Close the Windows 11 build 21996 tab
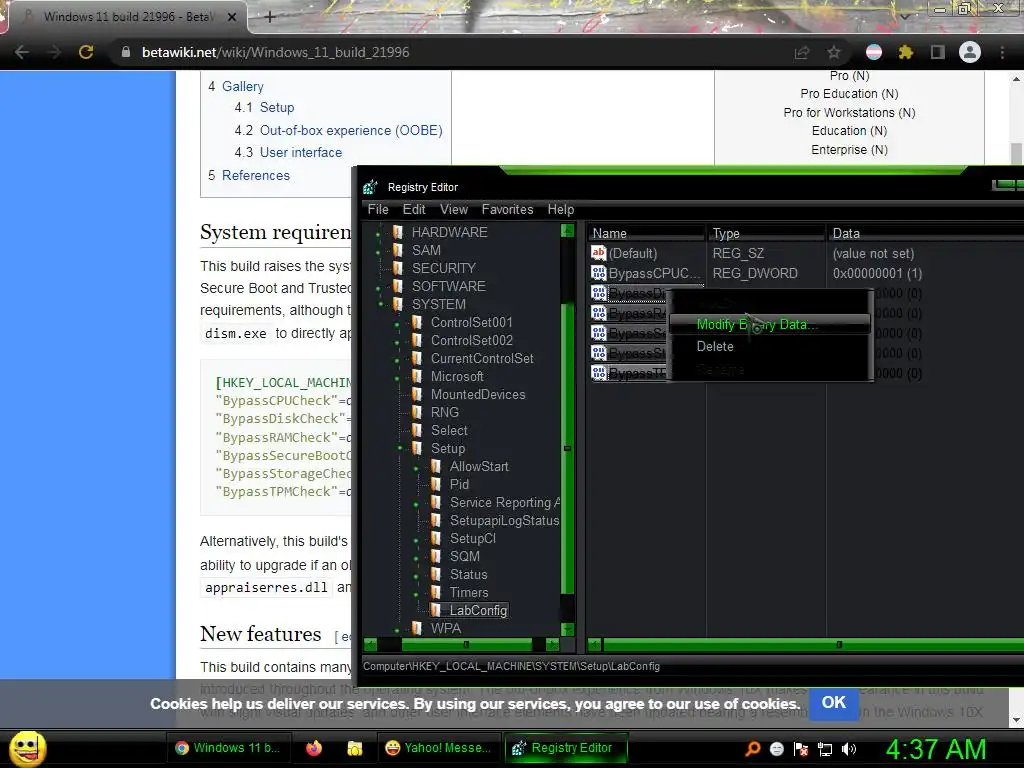The width and height of the screenshot is (1024, 768). coord(232,17)
